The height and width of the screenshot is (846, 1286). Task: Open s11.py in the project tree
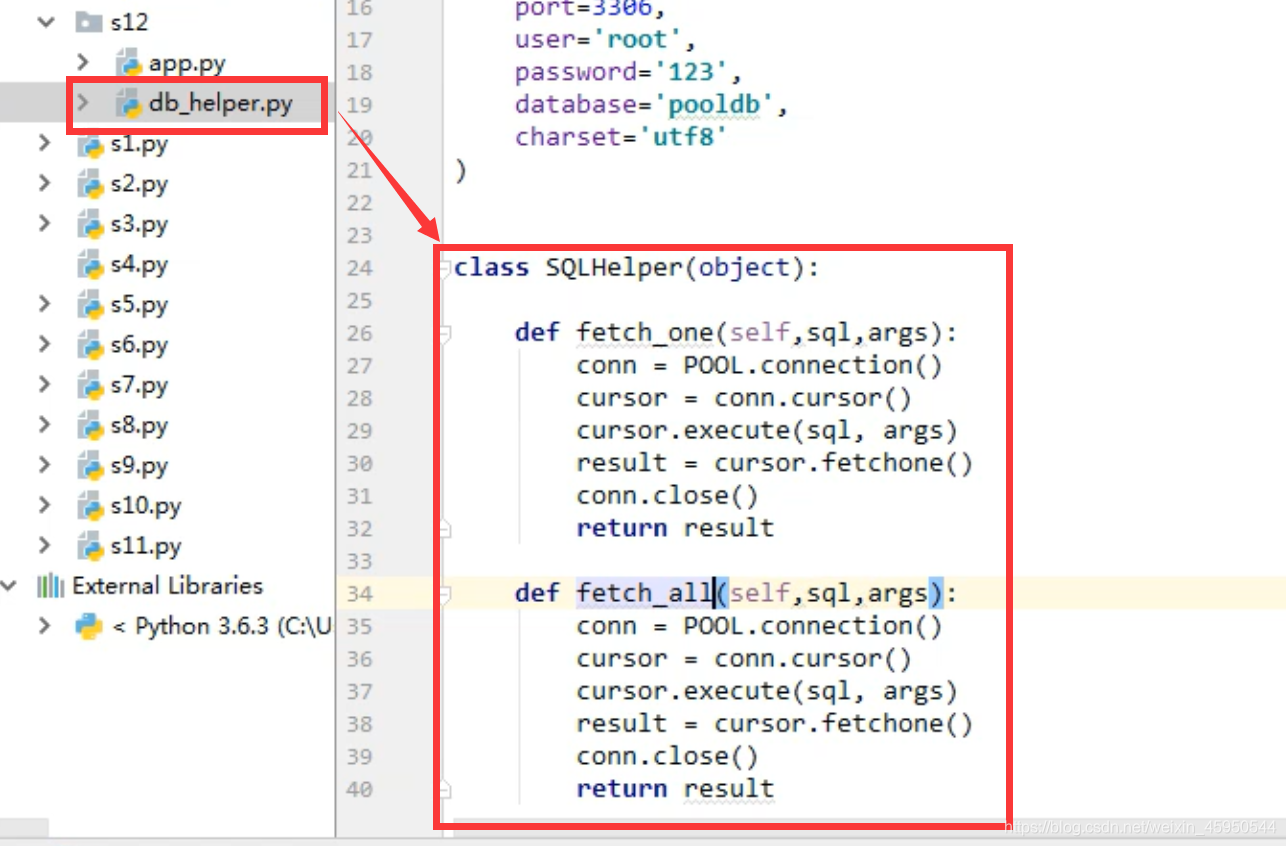click(x=146, y=546)
